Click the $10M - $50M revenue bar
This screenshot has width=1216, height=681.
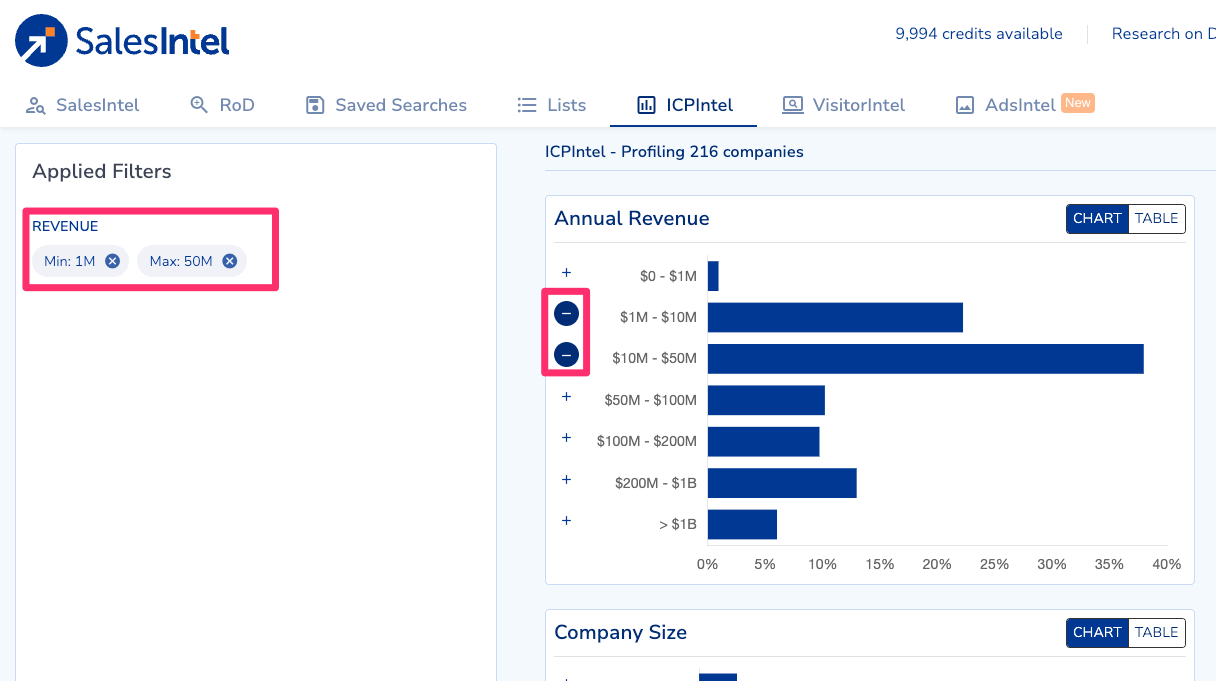pos(925,358)
